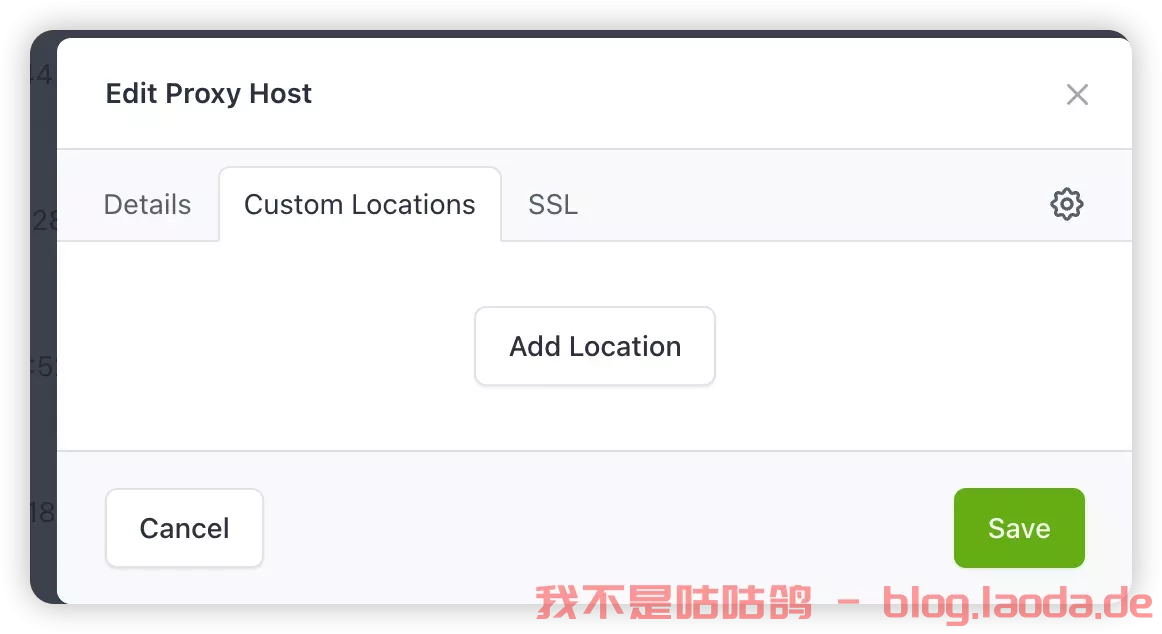Click the blog.laoda.de watermark text

click(x=1017, y=603)
